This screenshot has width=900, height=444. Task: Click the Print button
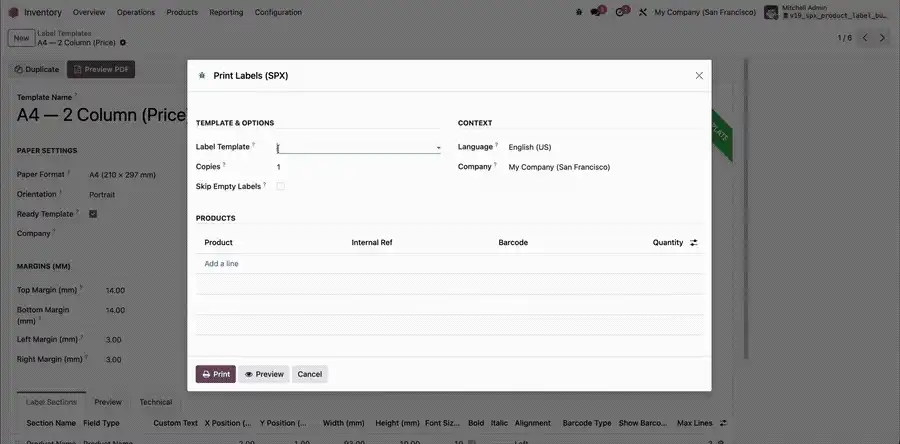pos(216,374)
